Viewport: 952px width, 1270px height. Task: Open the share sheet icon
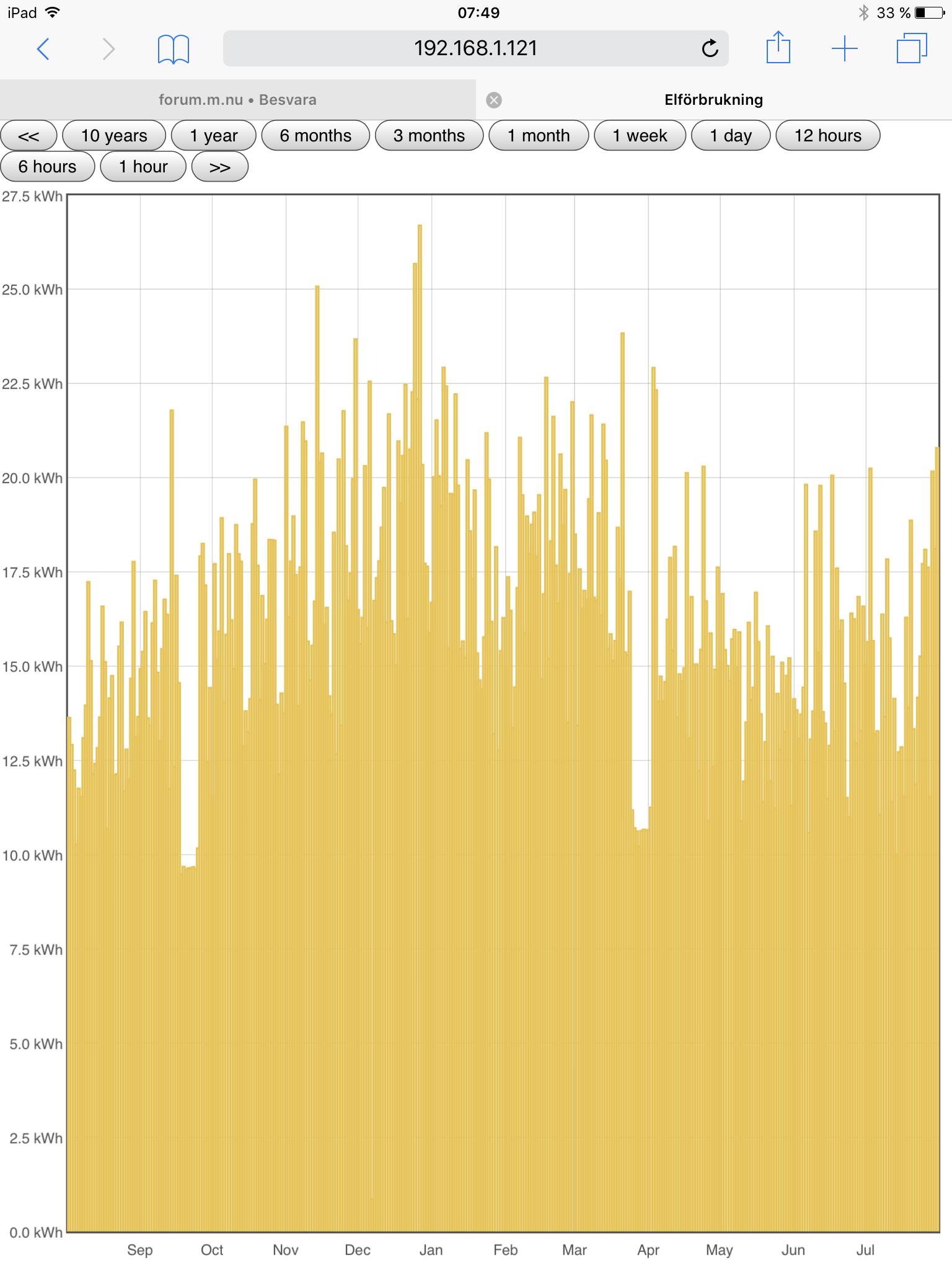(778, 48)
